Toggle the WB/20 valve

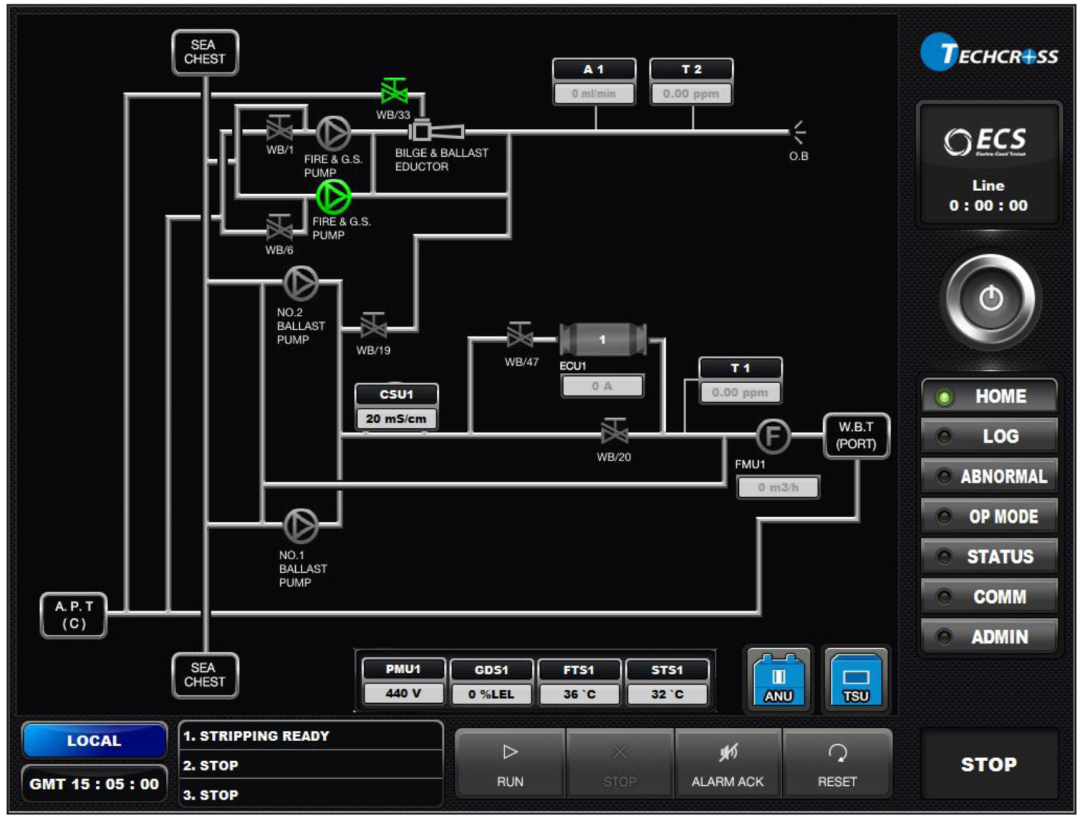point(614,433)
